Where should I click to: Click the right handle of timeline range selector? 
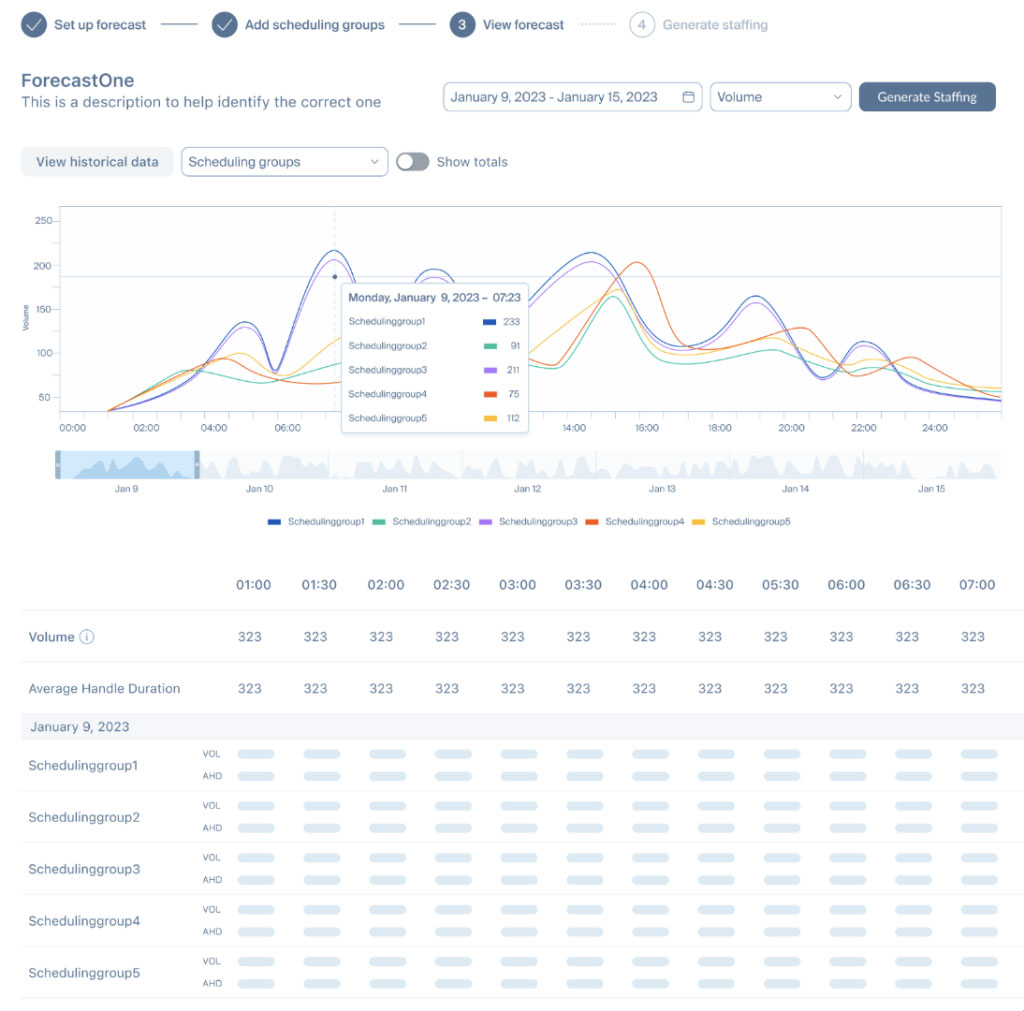197,464
